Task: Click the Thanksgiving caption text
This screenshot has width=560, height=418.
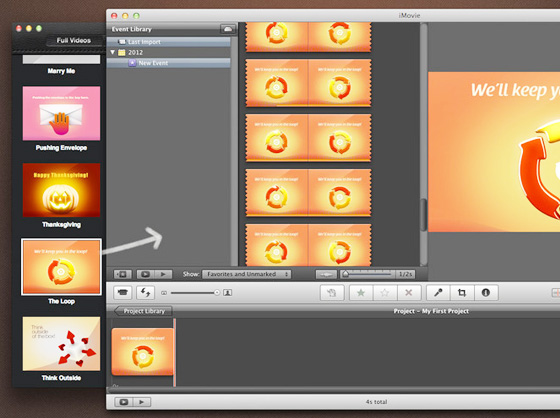Action: click(61, 224)
